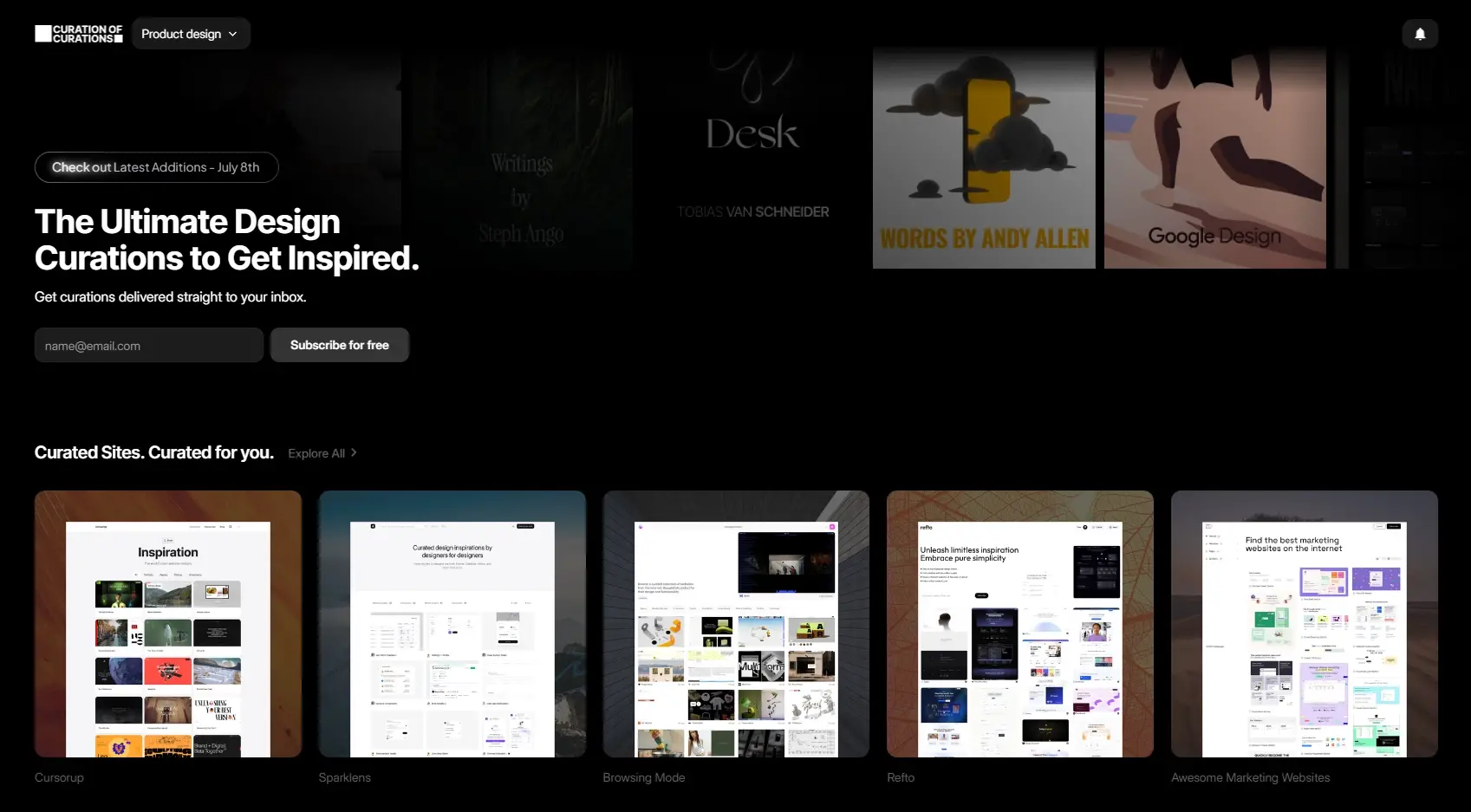Screen dimensions: 1471x812
Task: Click the Curated Sites. Curated for you. heading
Action: click(154, 452)
